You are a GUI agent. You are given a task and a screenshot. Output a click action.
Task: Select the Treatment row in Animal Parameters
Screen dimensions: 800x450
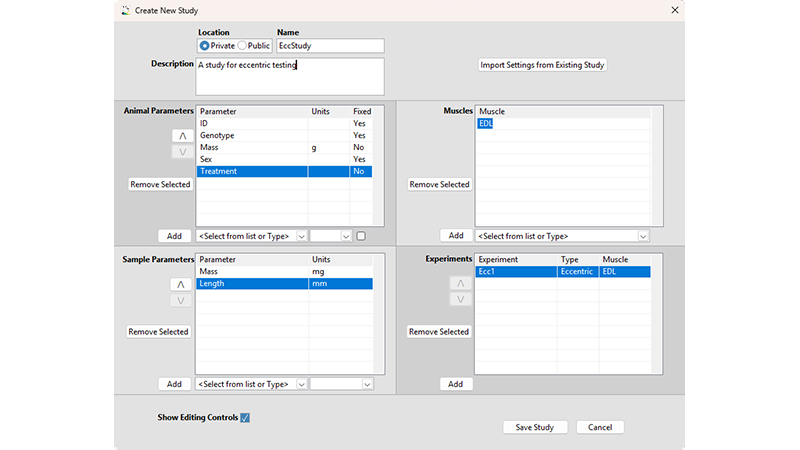[252, 172]
